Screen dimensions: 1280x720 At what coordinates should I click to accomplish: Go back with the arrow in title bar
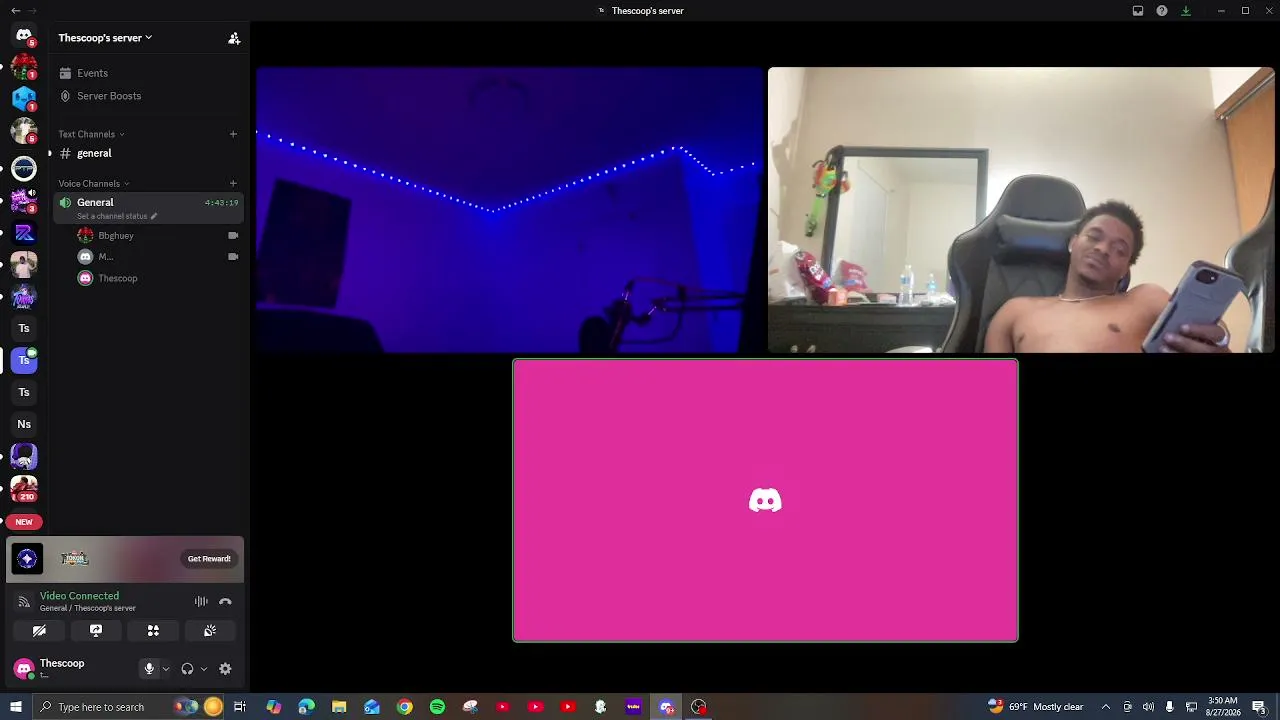pyautogui.click(x=15, y=11)
